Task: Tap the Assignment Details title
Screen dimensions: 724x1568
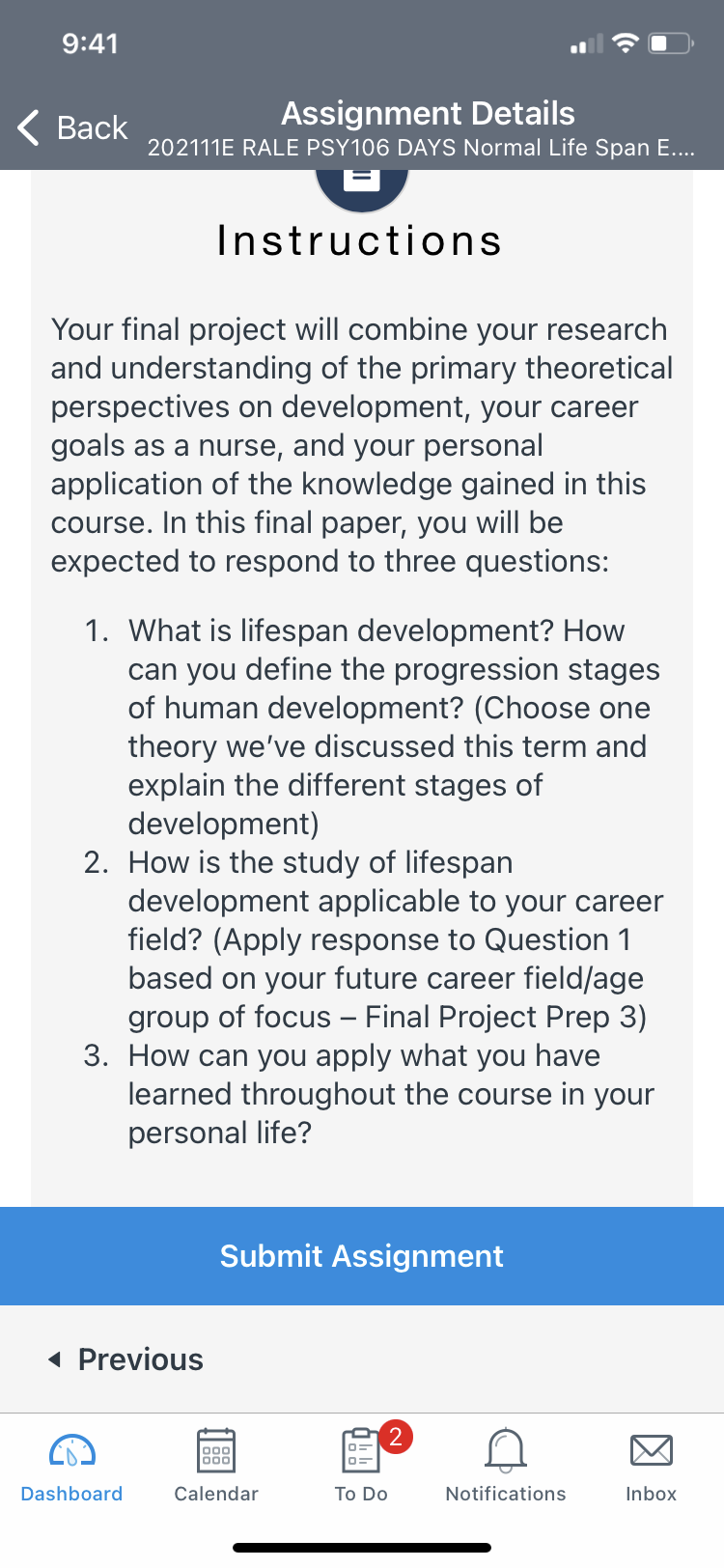Action: tap(428, 114)
